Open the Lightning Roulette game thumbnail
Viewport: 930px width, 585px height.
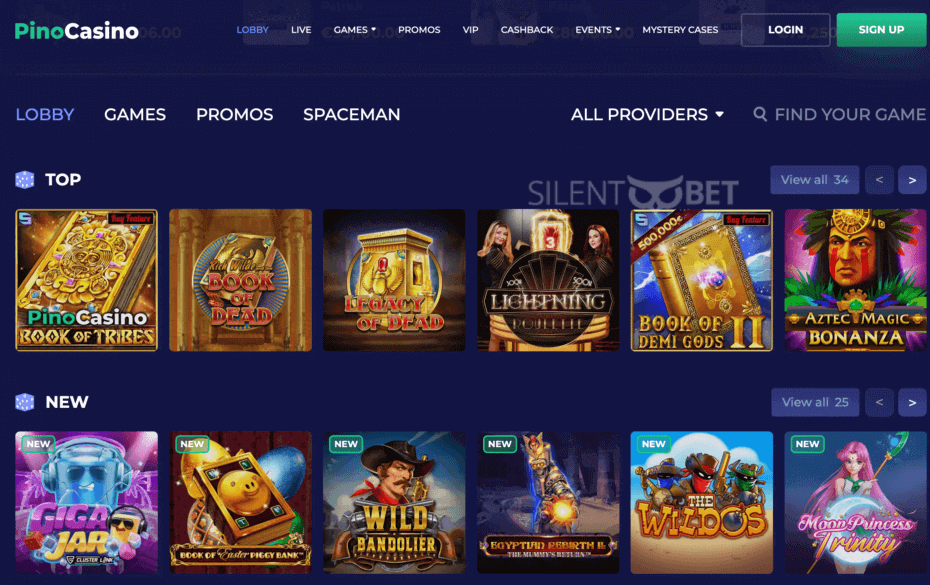tap(548, 280)
